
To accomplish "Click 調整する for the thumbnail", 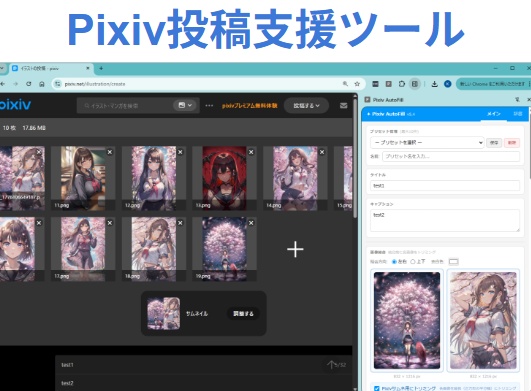I will [x=243, y=313].
